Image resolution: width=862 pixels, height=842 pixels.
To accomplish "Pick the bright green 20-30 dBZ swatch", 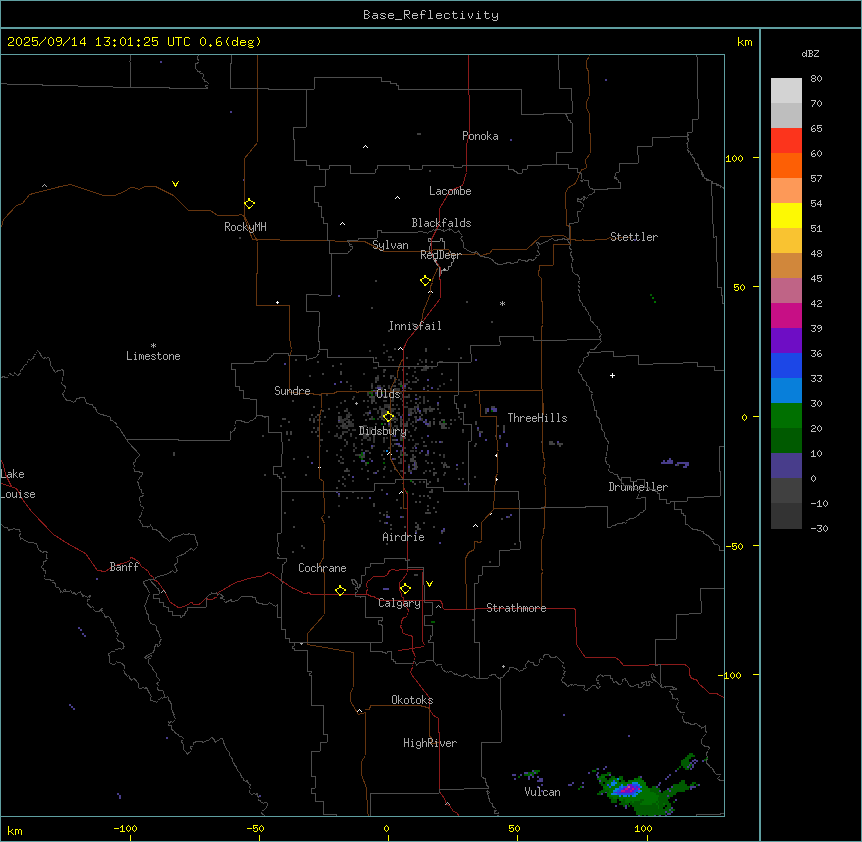I will coord(786,416).
